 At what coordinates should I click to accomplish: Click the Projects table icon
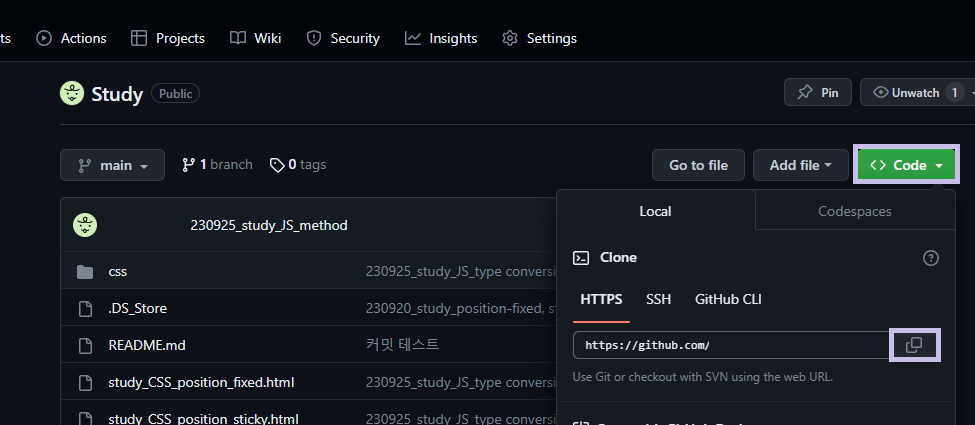tap(139, 39)
